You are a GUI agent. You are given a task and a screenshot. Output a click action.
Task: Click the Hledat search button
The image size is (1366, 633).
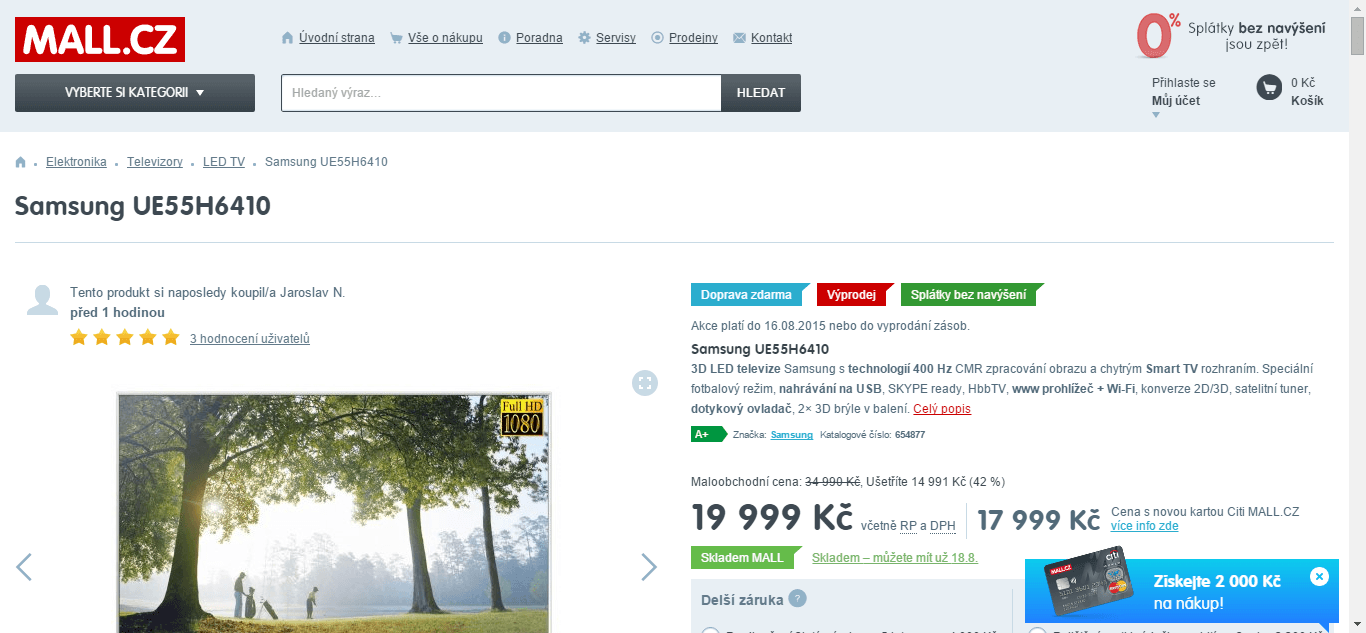[761, 93]
